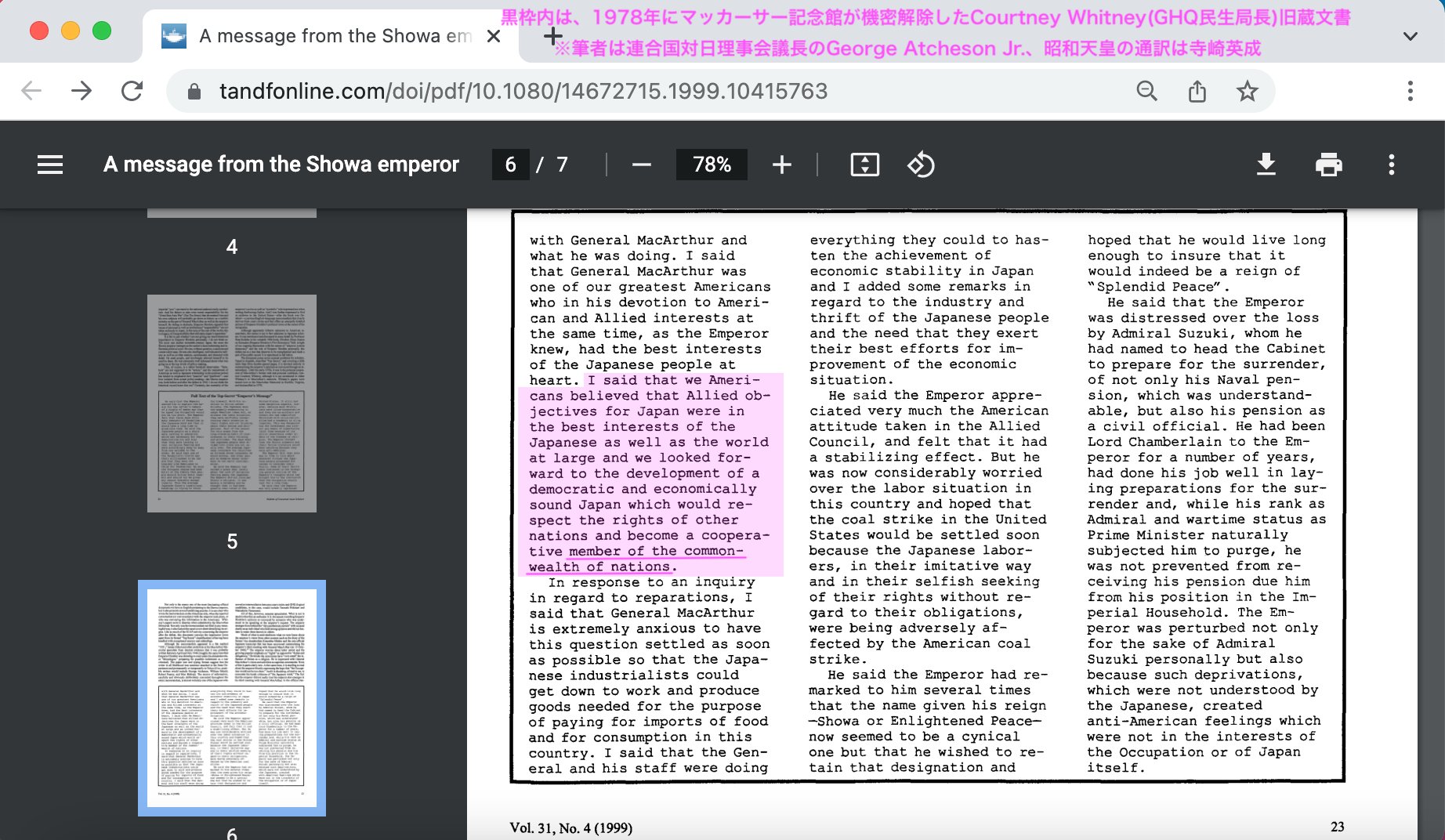
Task: Fit the PDF to page
Action: (x=864, y=165)
